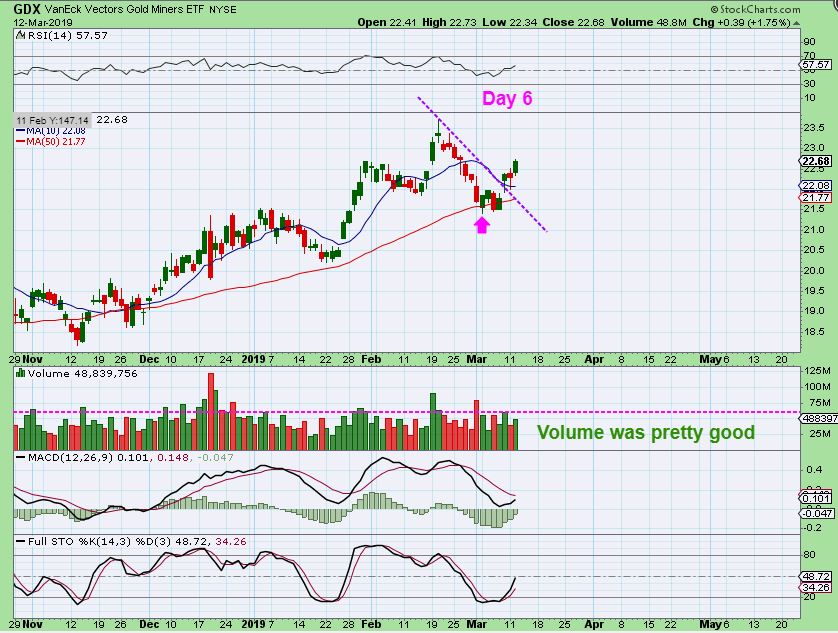
Task: Click the 11 Feb Y:147.14 crosshair readout
Action: coord(52,120)
